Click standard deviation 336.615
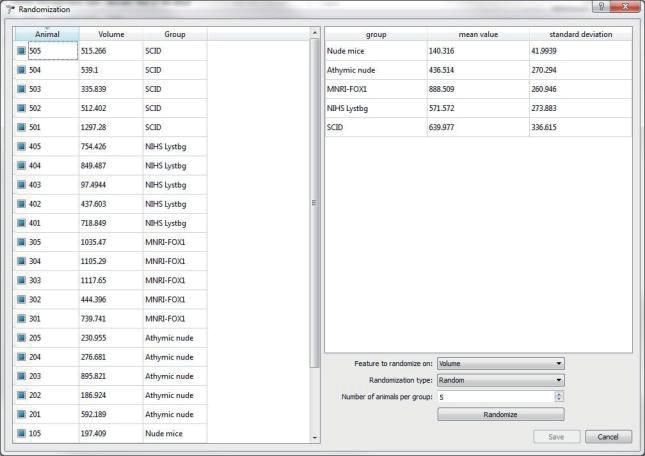Screen dimensions: 645x456 [x=544, y=127]
